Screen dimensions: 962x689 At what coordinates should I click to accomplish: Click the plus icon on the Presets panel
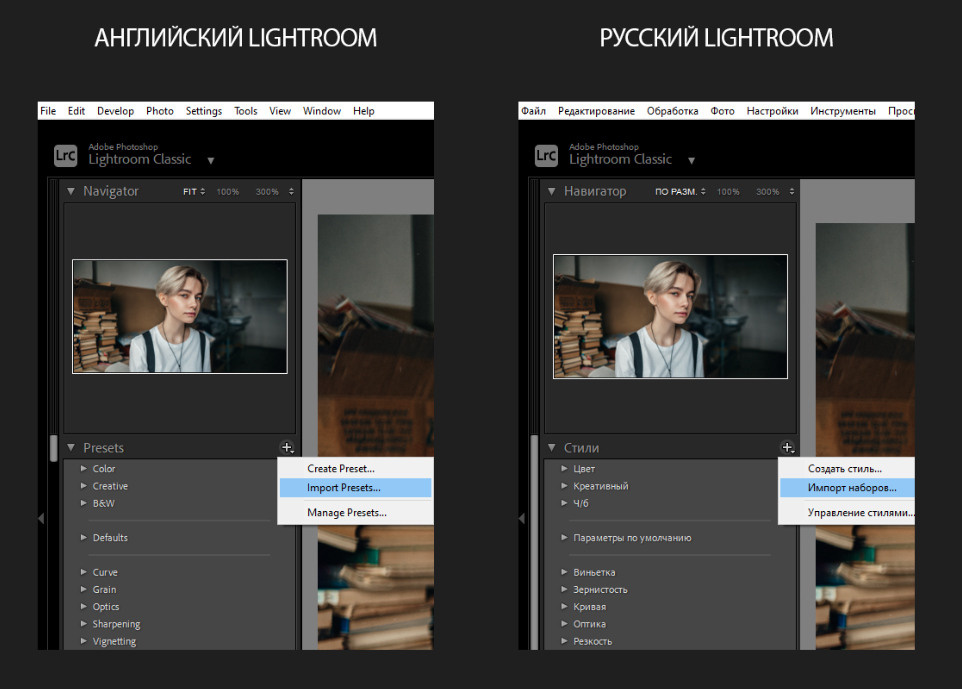(286, 447)
